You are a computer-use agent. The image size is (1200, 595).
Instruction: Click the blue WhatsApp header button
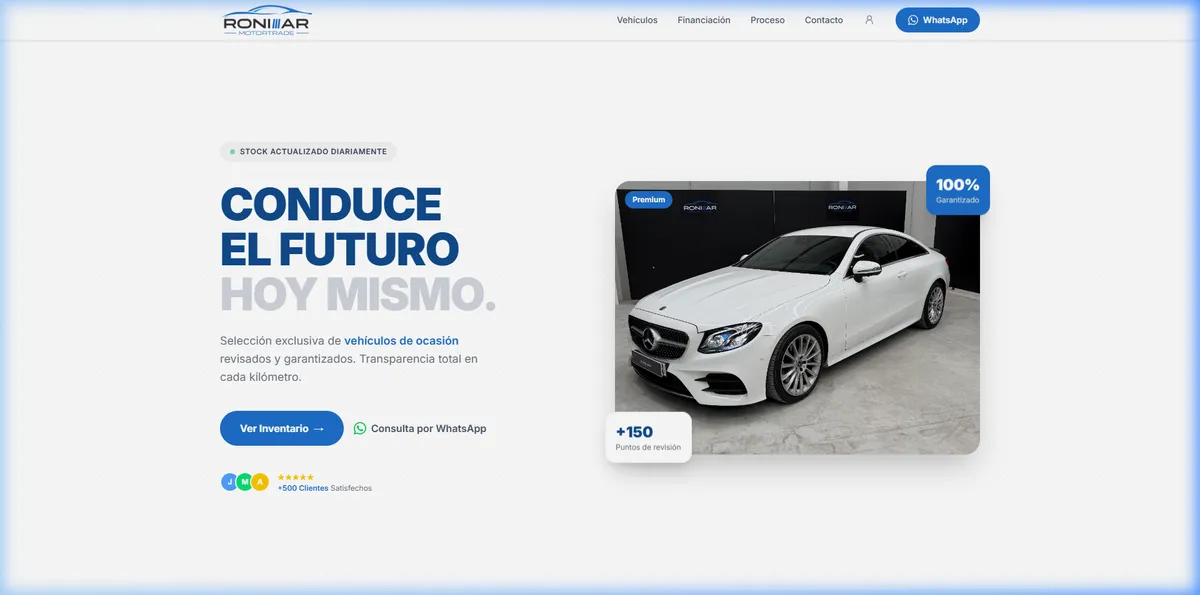[937, 20]
